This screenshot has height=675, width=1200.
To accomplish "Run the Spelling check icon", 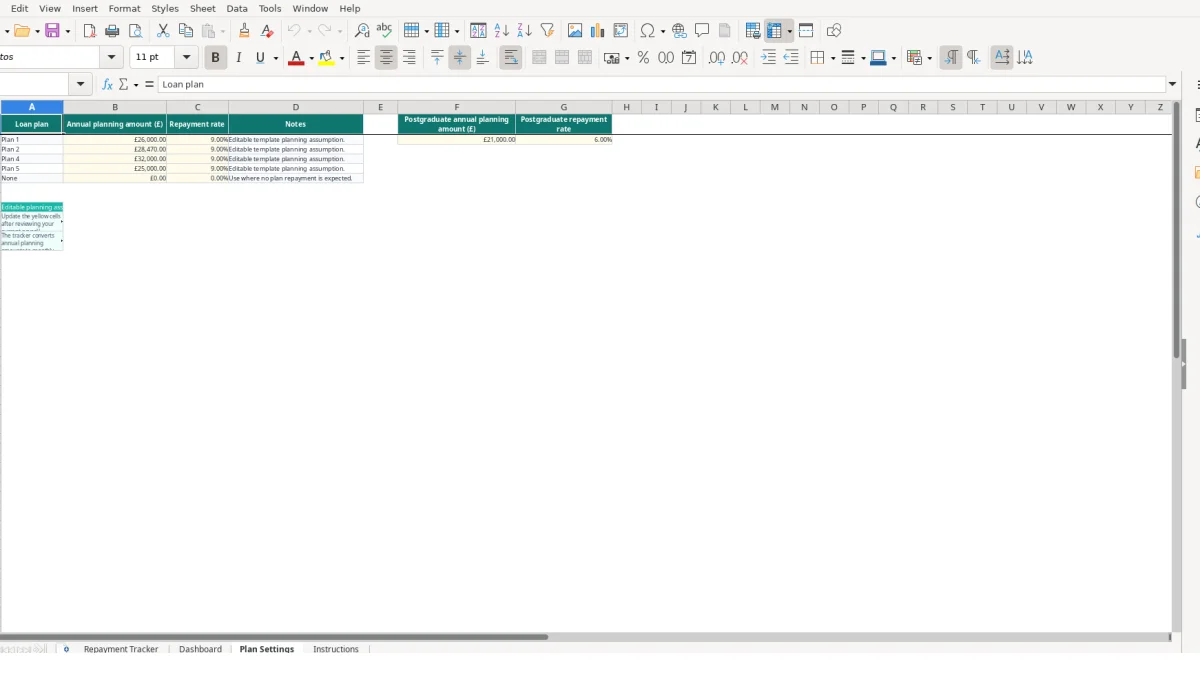I will click(x=384, y=31).
